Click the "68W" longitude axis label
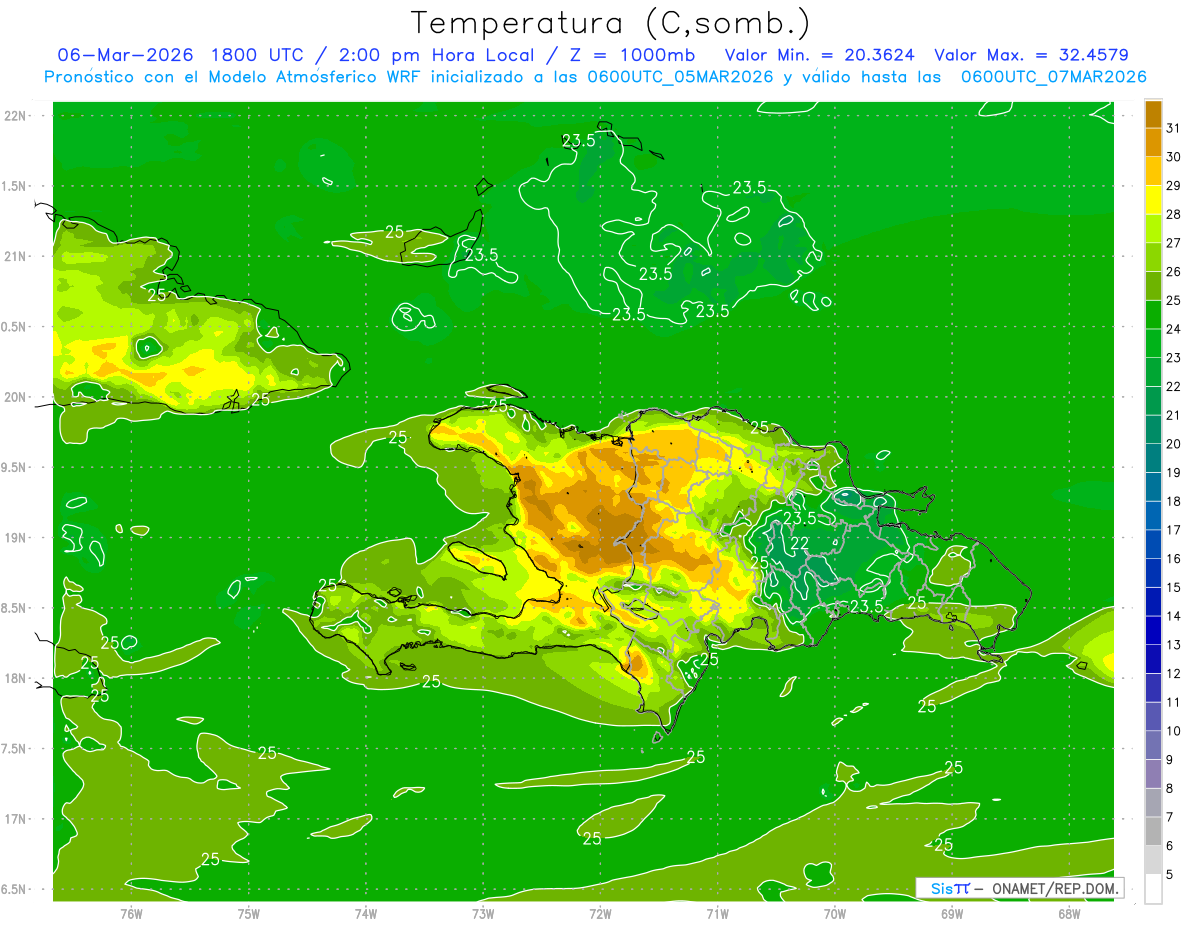1200x927 pixels. pos(1069,913)
